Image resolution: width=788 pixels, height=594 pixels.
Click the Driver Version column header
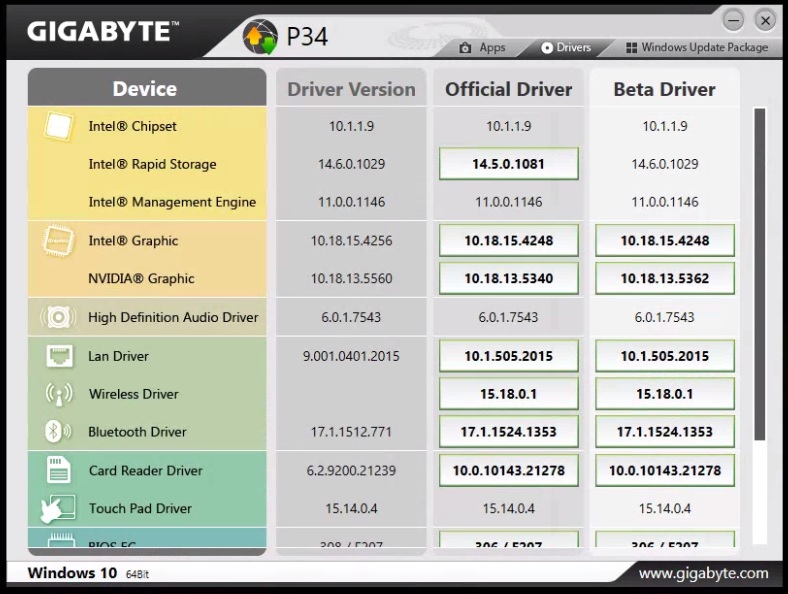coord(351,89)
